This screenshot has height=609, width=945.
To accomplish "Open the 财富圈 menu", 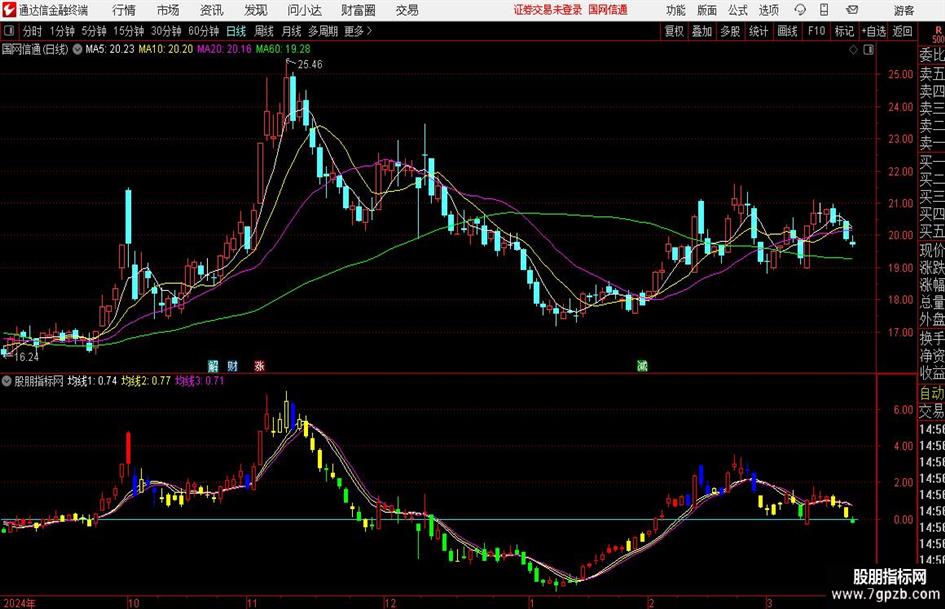I will click(358, 10).
